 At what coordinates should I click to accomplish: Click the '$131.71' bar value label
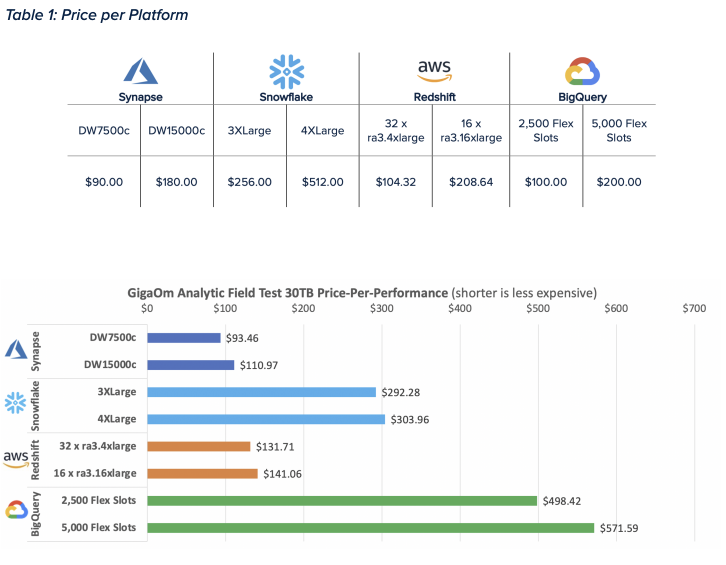click(x=275, y=447)
